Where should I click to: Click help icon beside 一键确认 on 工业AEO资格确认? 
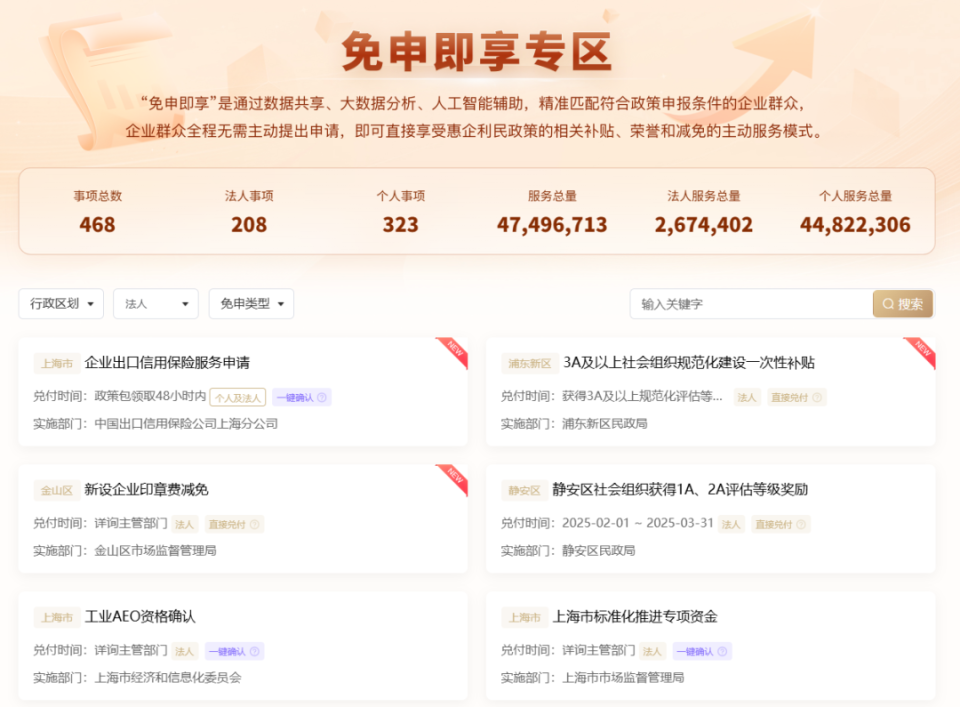click(x=255, y=652)
